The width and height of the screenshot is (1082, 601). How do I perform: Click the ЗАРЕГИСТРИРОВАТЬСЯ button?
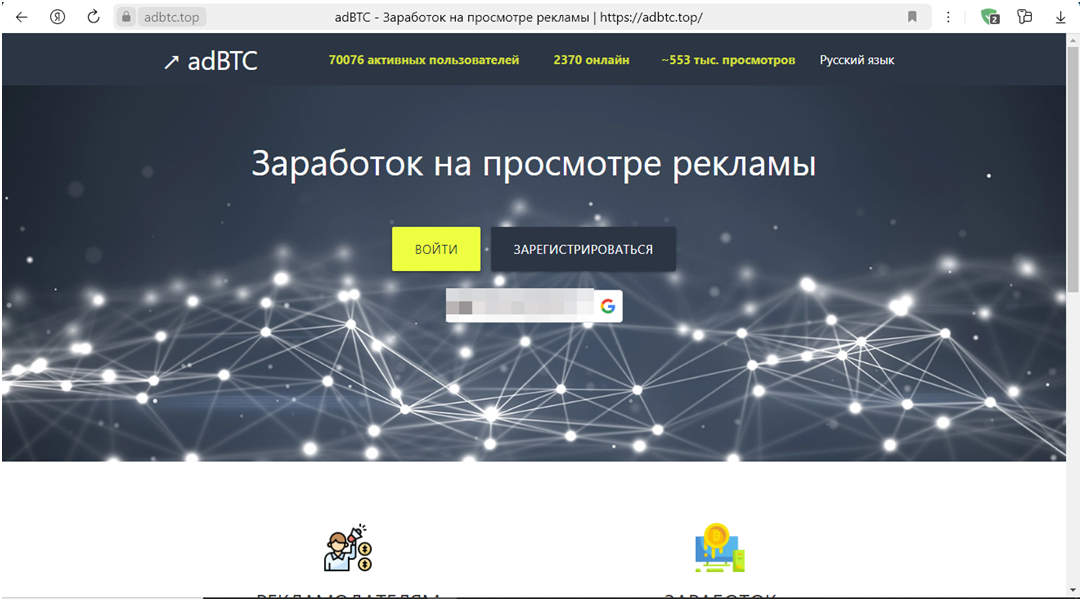[x=583, y=249]
